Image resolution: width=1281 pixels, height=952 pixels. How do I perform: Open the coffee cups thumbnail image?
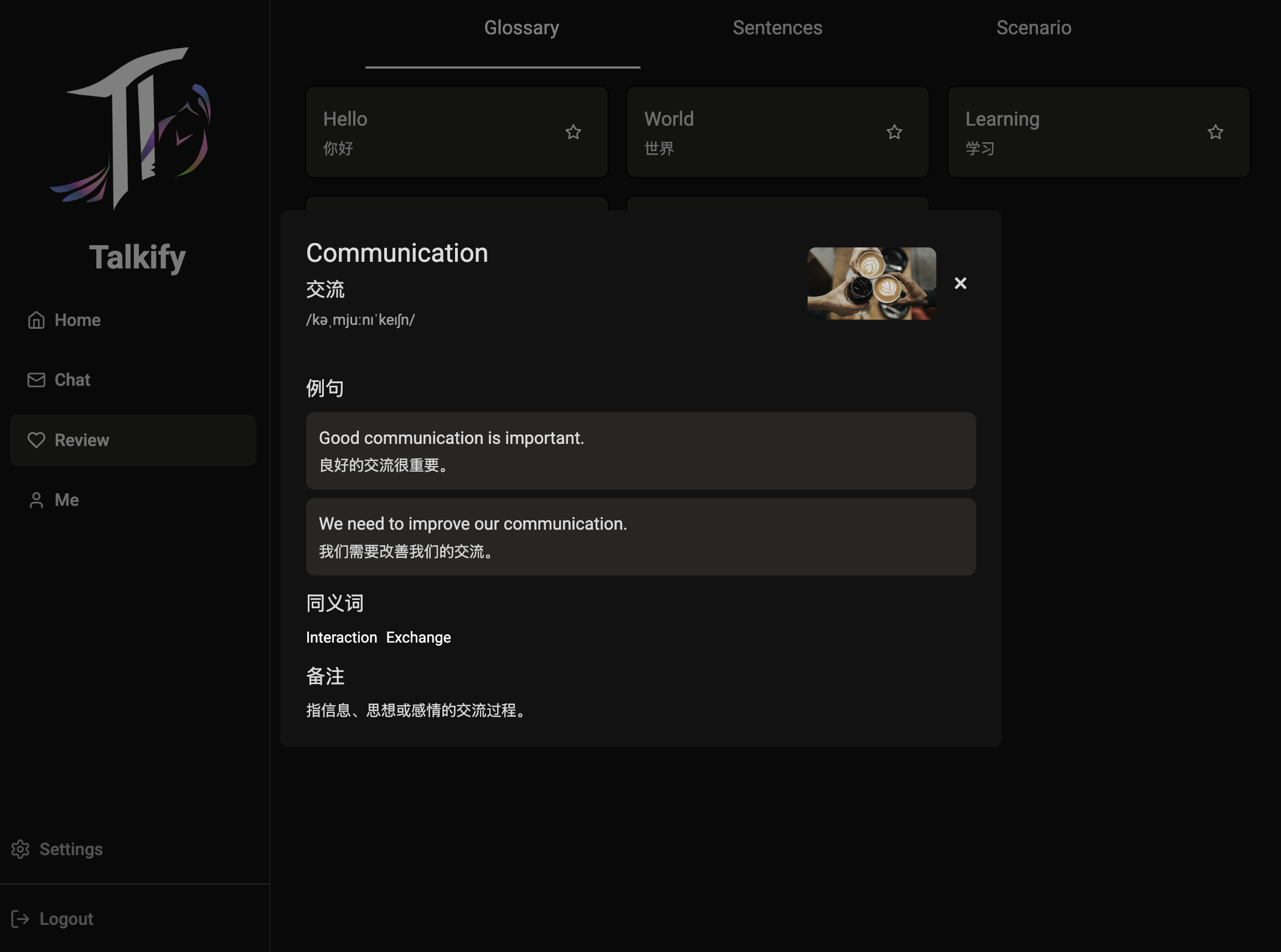point(871,283)
